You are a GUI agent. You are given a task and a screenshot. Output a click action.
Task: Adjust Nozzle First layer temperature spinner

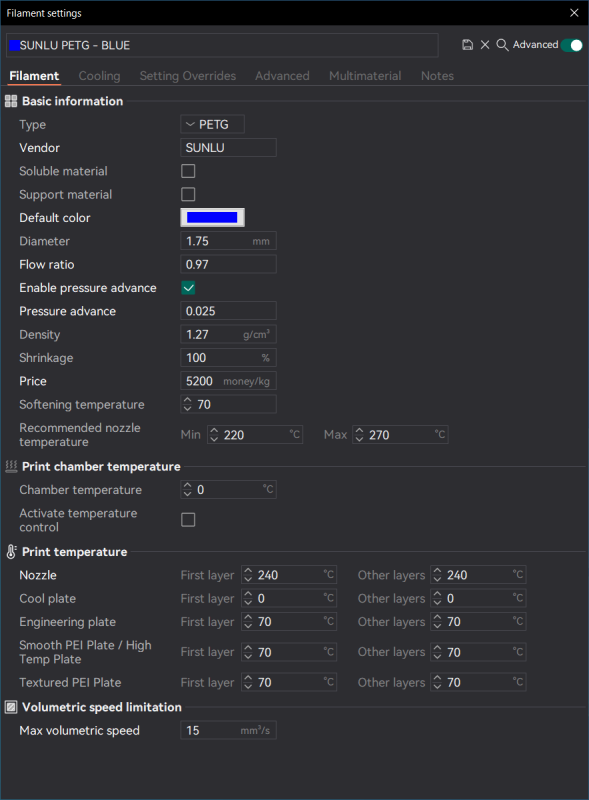pos(248,575)
